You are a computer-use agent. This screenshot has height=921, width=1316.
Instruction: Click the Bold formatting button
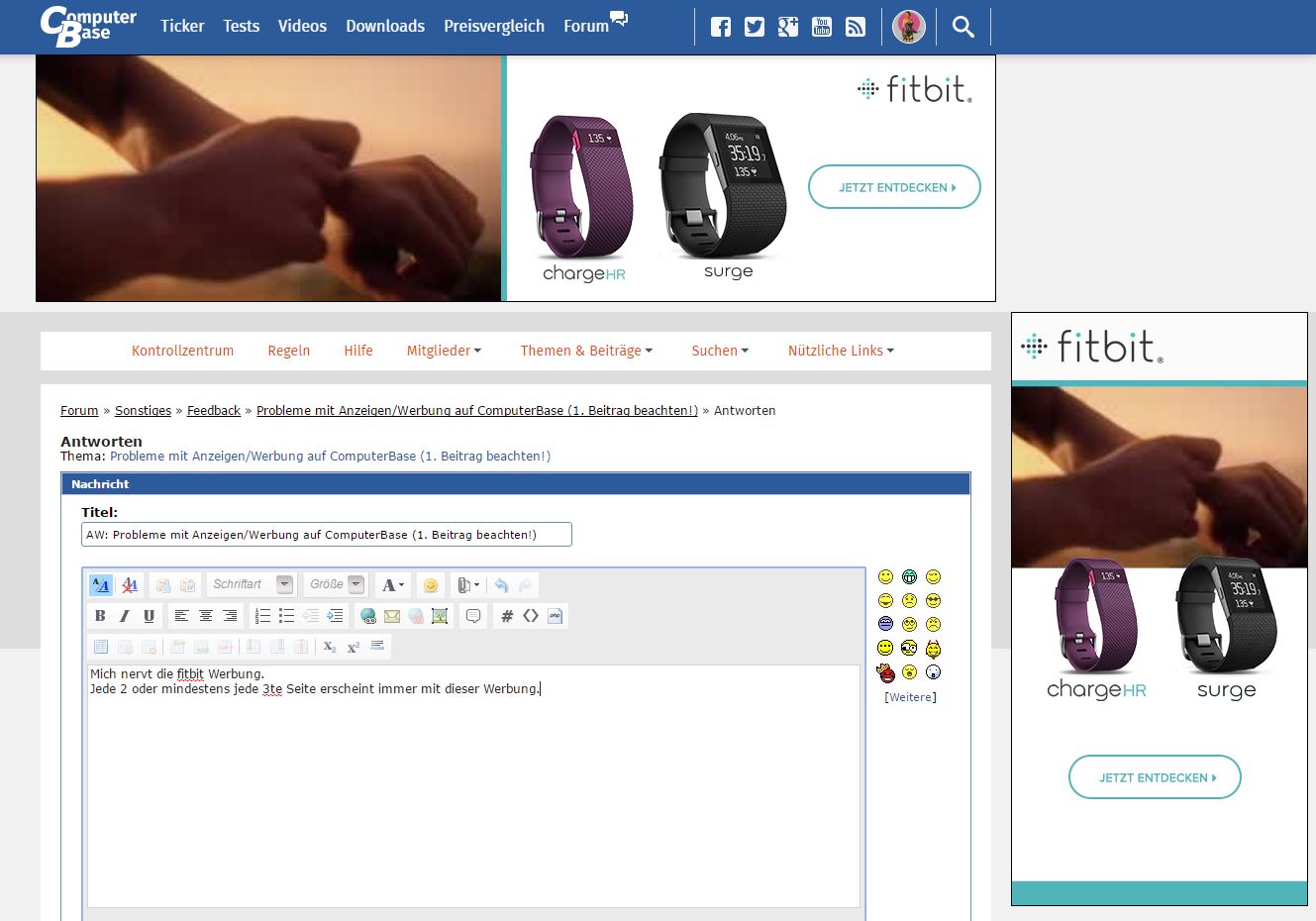click(100, 616)
